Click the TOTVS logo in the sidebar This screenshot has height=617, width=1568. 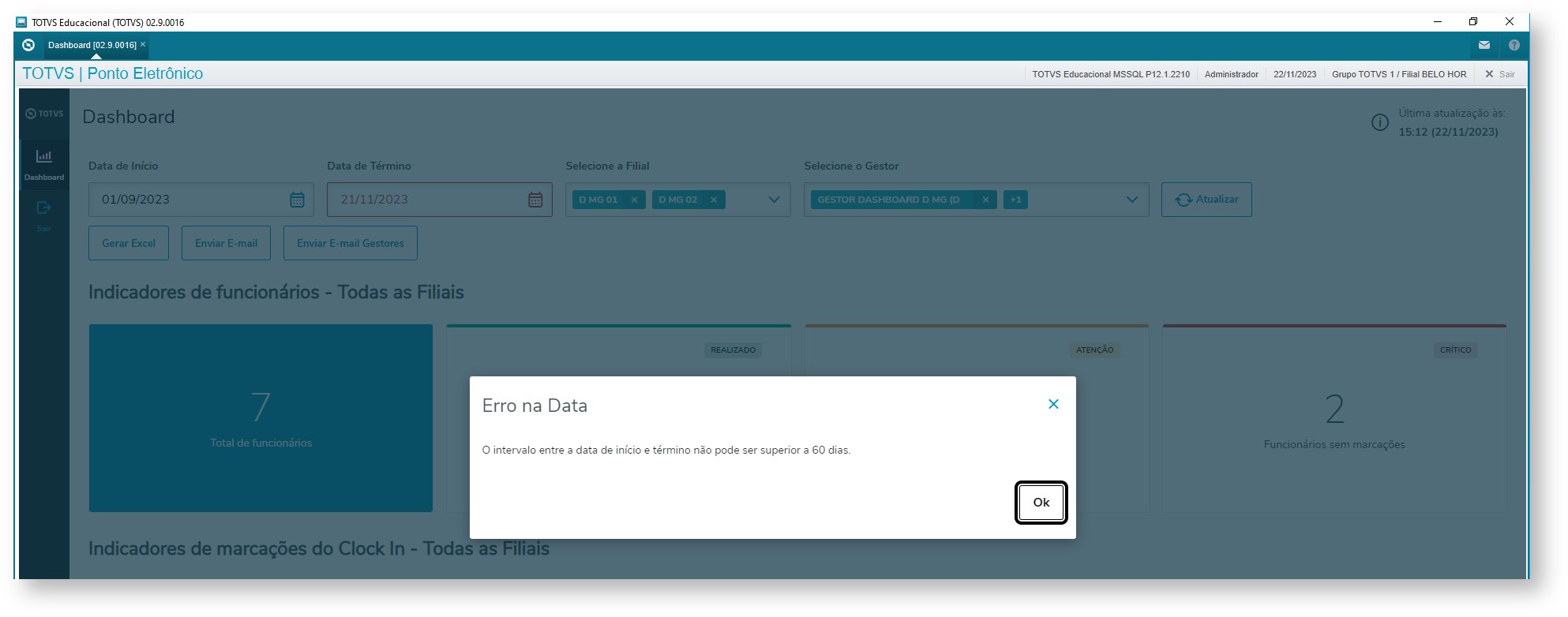point(44,114)
